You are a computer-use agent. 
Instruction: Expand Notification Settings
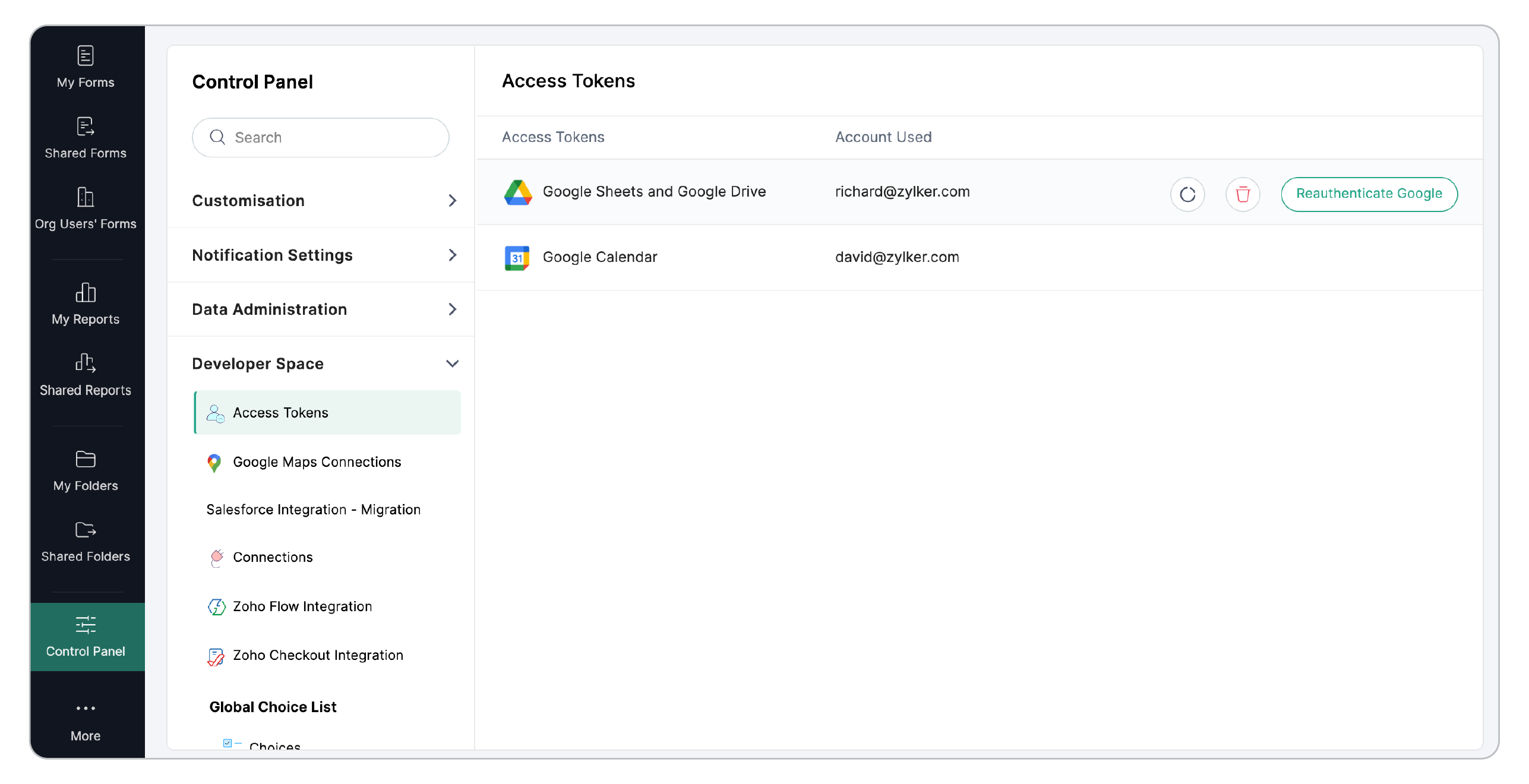click(324, 255)
